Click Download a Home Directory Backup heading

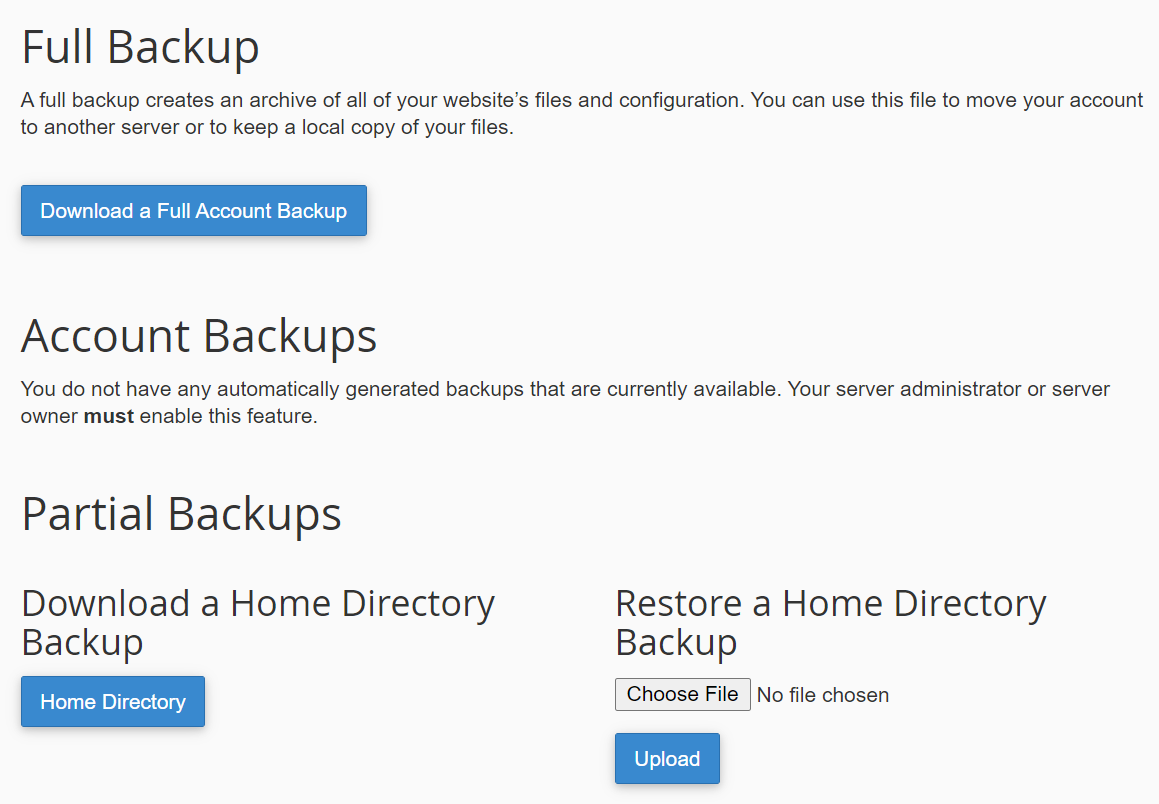(x=258, y=622)
